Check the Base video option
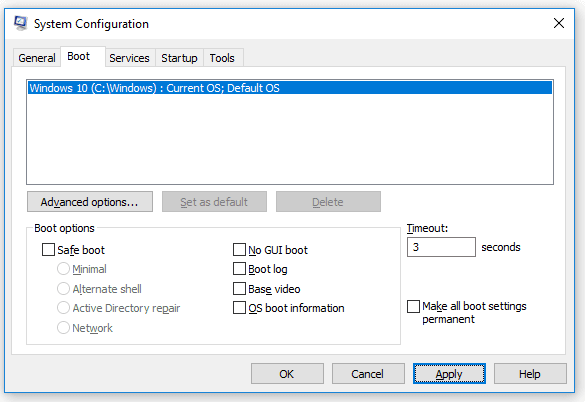This screenshot has width=586, height=404. pos(239,289)
